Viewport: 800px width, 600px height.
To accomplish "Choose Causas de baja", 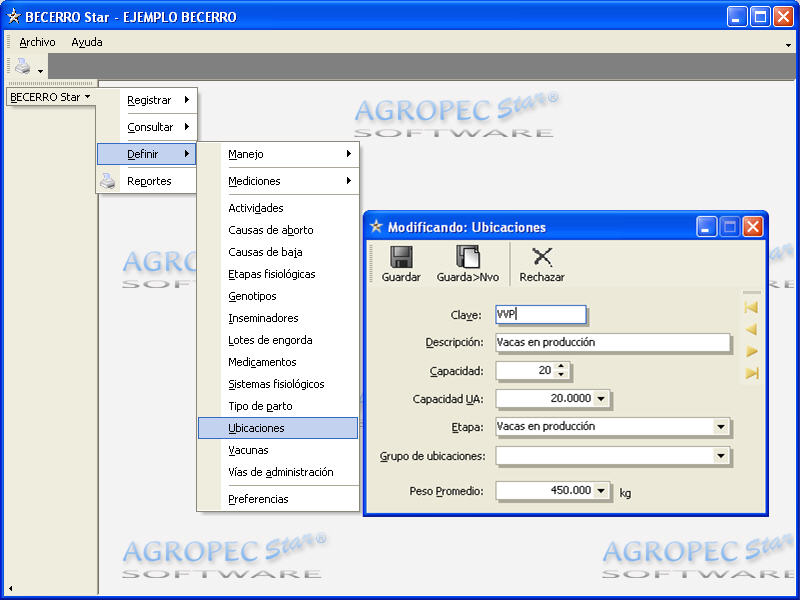I will click(278, 252).
